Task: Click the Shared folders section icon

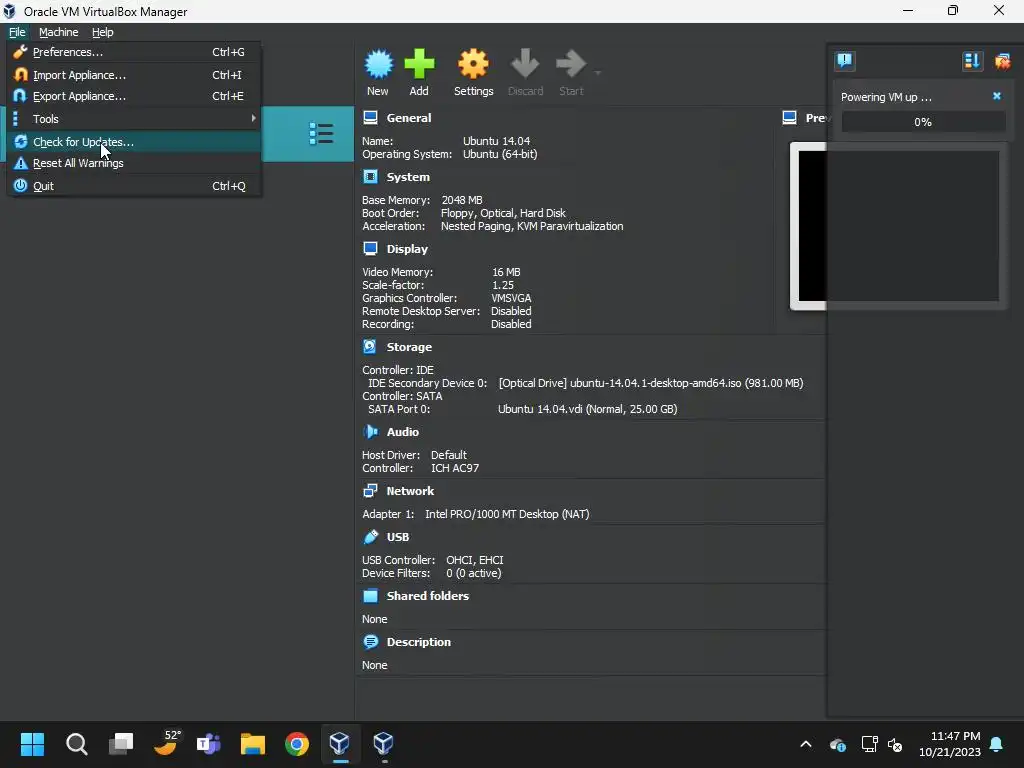Action: [370, 595]
